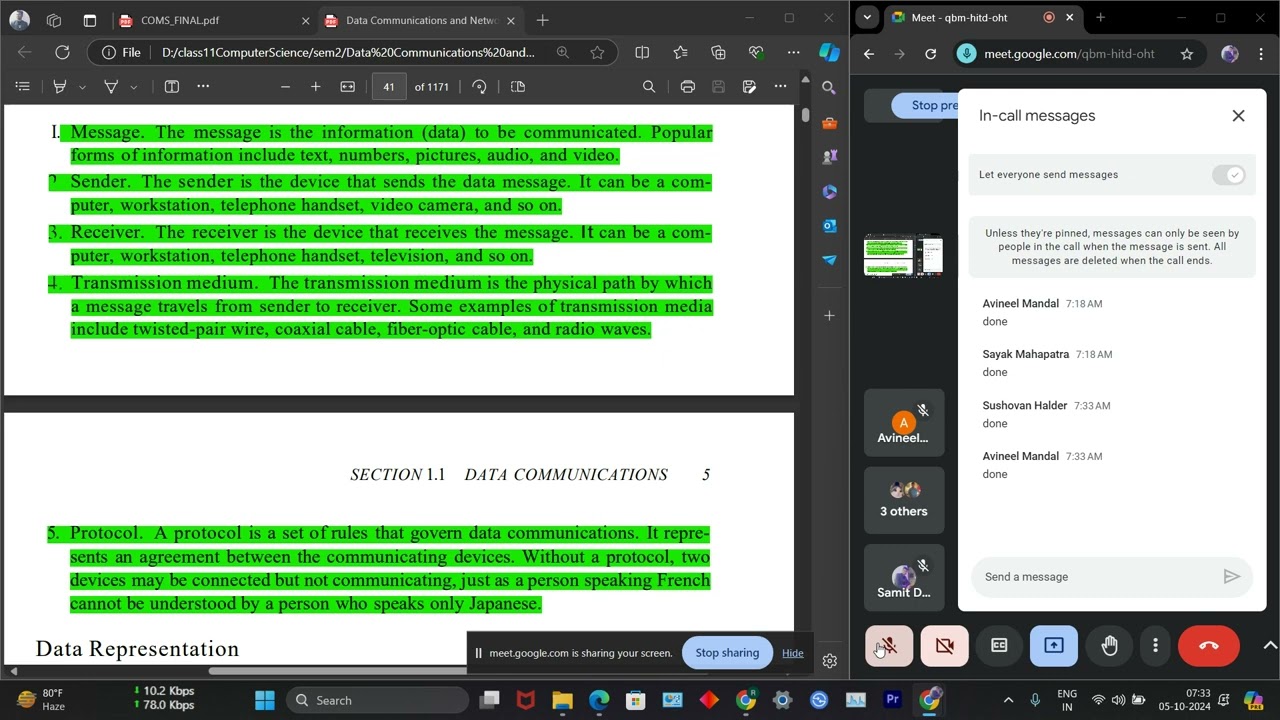Toggle PDF page view layout button

tap(172, 87)
